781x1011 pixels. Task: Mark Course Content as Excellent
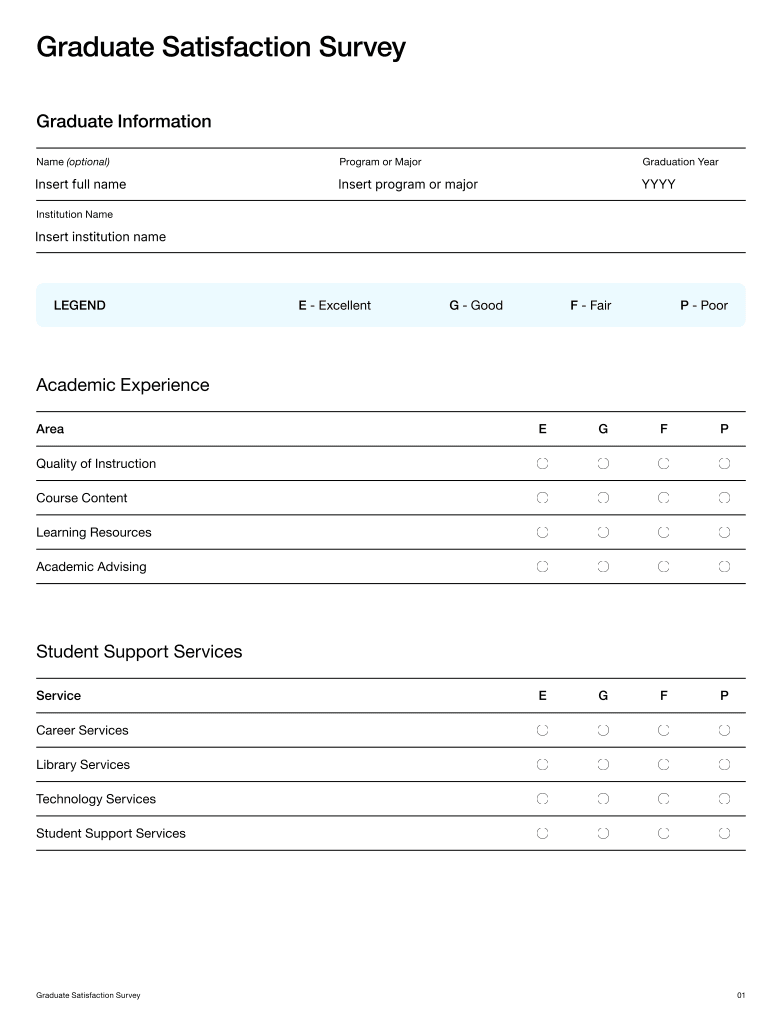pyautogui.click(x=542, y=498)
